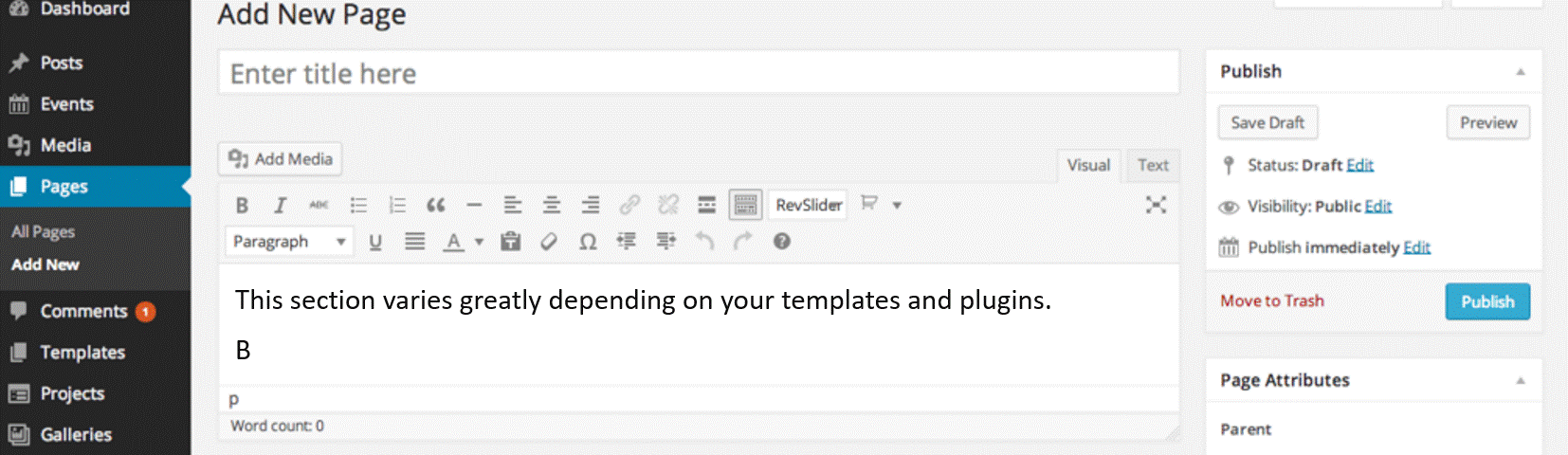Edit the Public visibility setting

coord(1378,207)
